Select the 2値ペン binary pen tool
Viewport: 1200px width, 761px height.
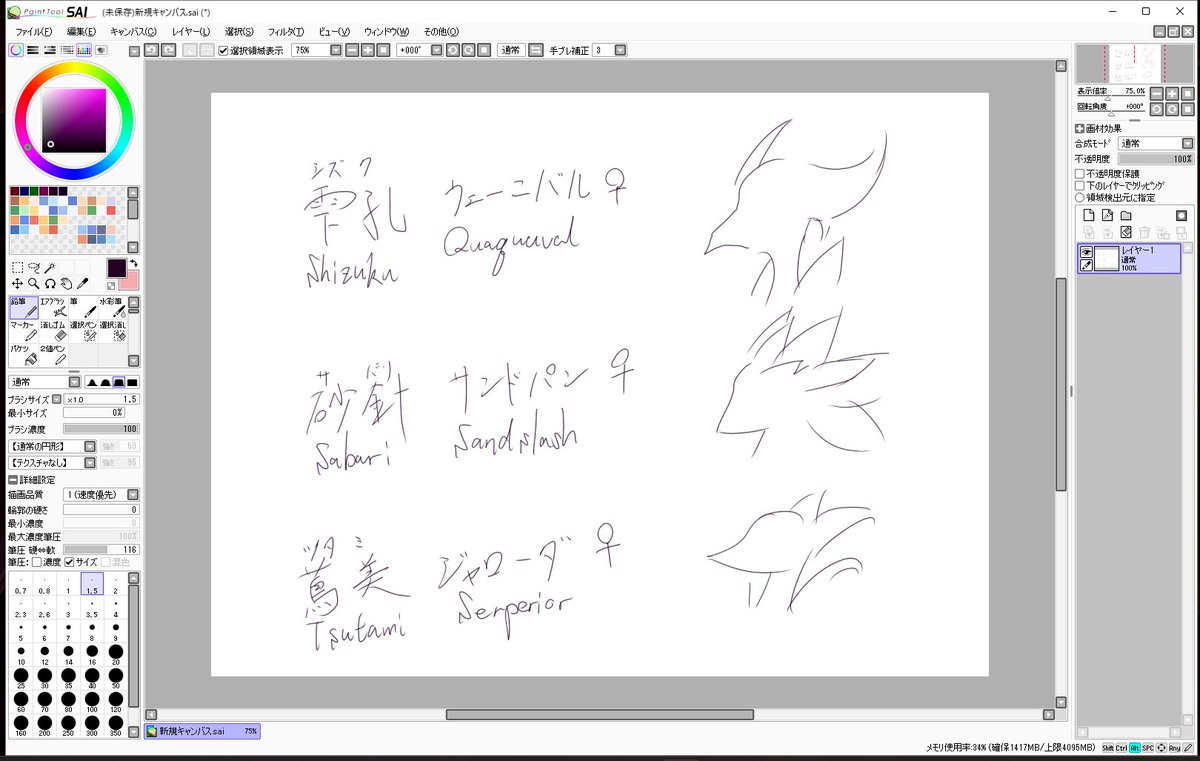point(54,354)
